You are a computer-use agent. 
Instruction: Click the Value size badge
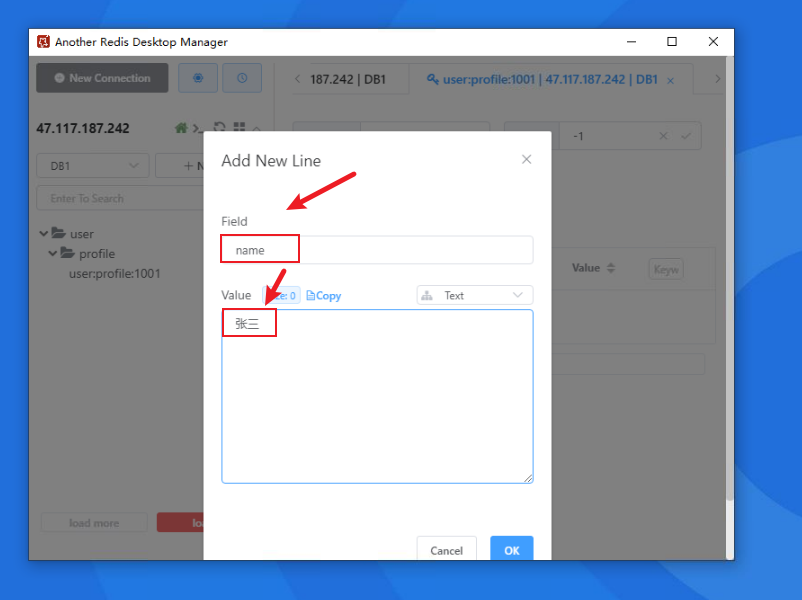(x=281, y=296)
